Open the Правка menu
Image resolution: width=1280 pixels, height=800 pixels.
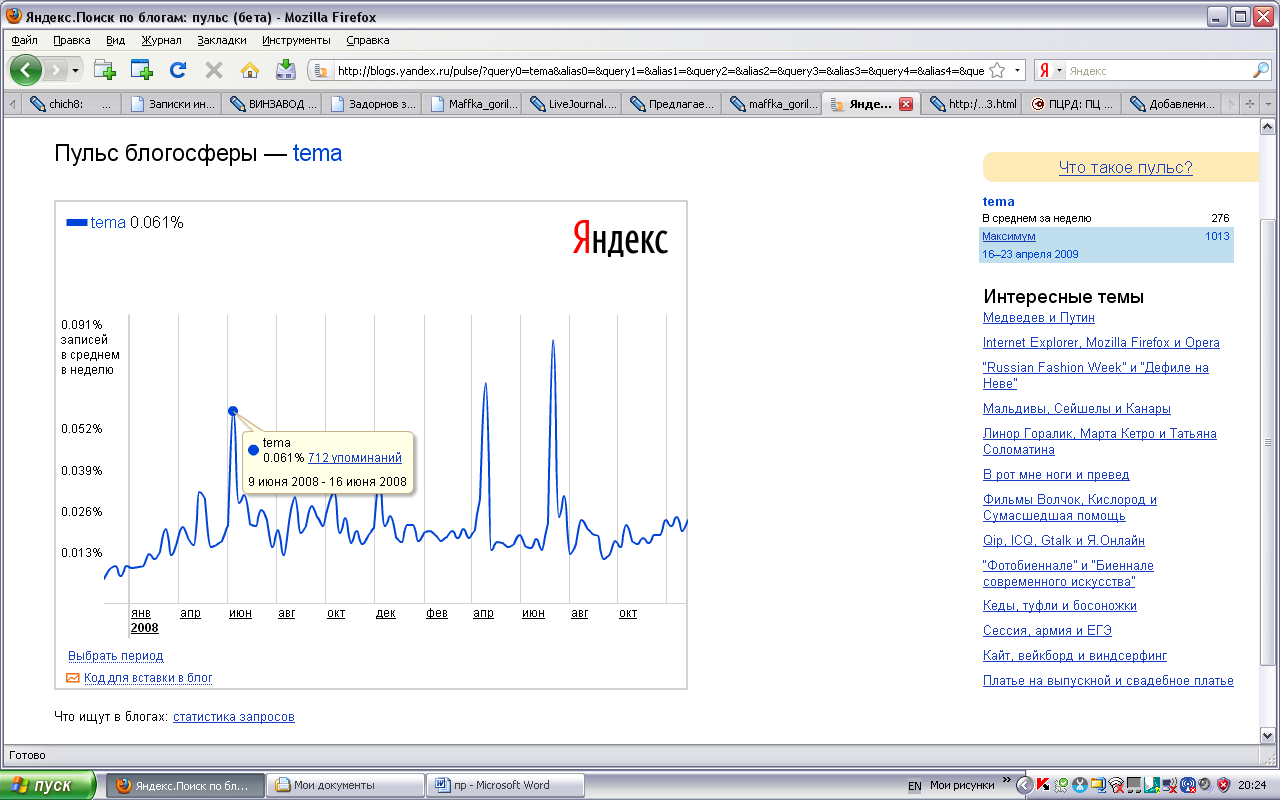click(x=72, y=40)
